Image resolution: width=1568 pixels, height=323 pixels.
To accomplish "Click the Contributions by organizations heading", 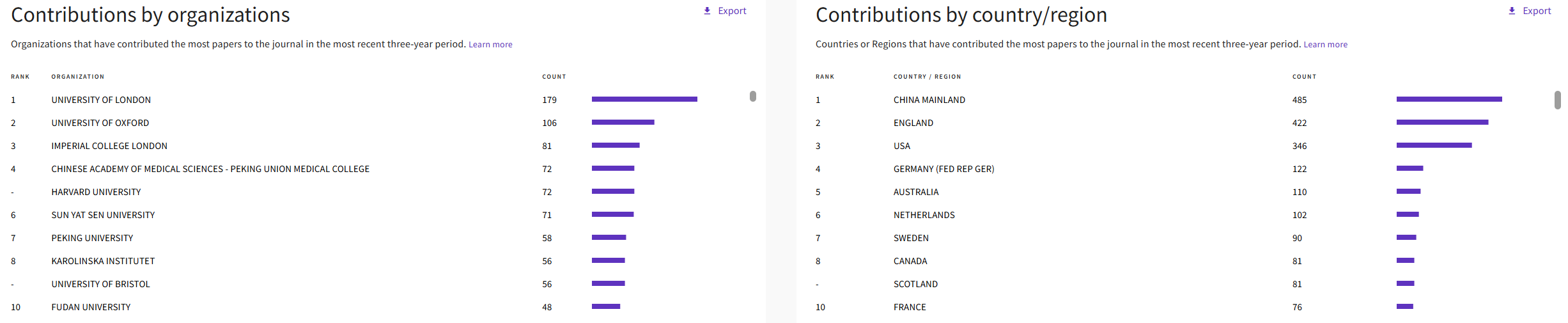I will coord(150,15).
